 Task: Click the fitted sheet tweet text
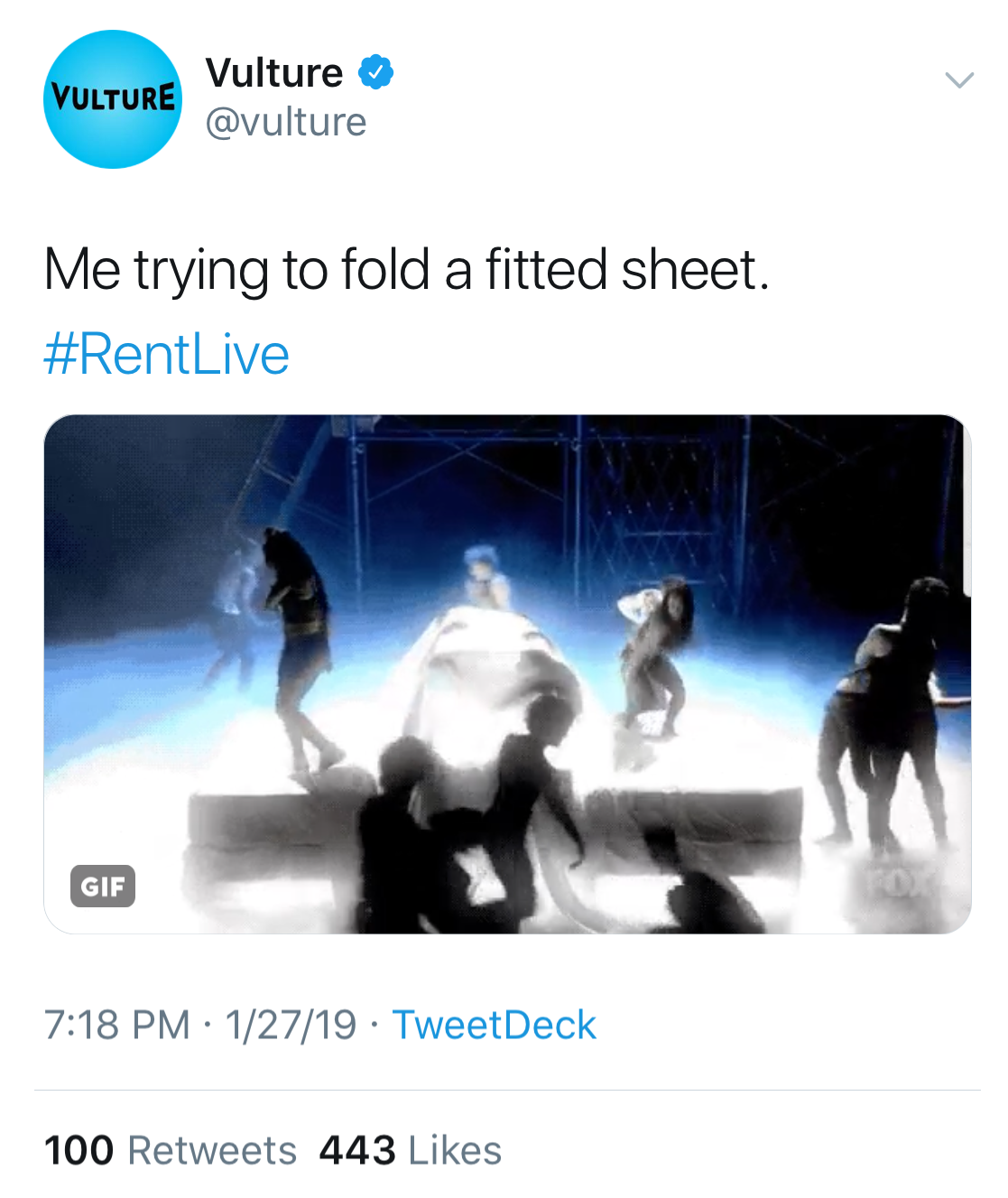pos(406,270)
